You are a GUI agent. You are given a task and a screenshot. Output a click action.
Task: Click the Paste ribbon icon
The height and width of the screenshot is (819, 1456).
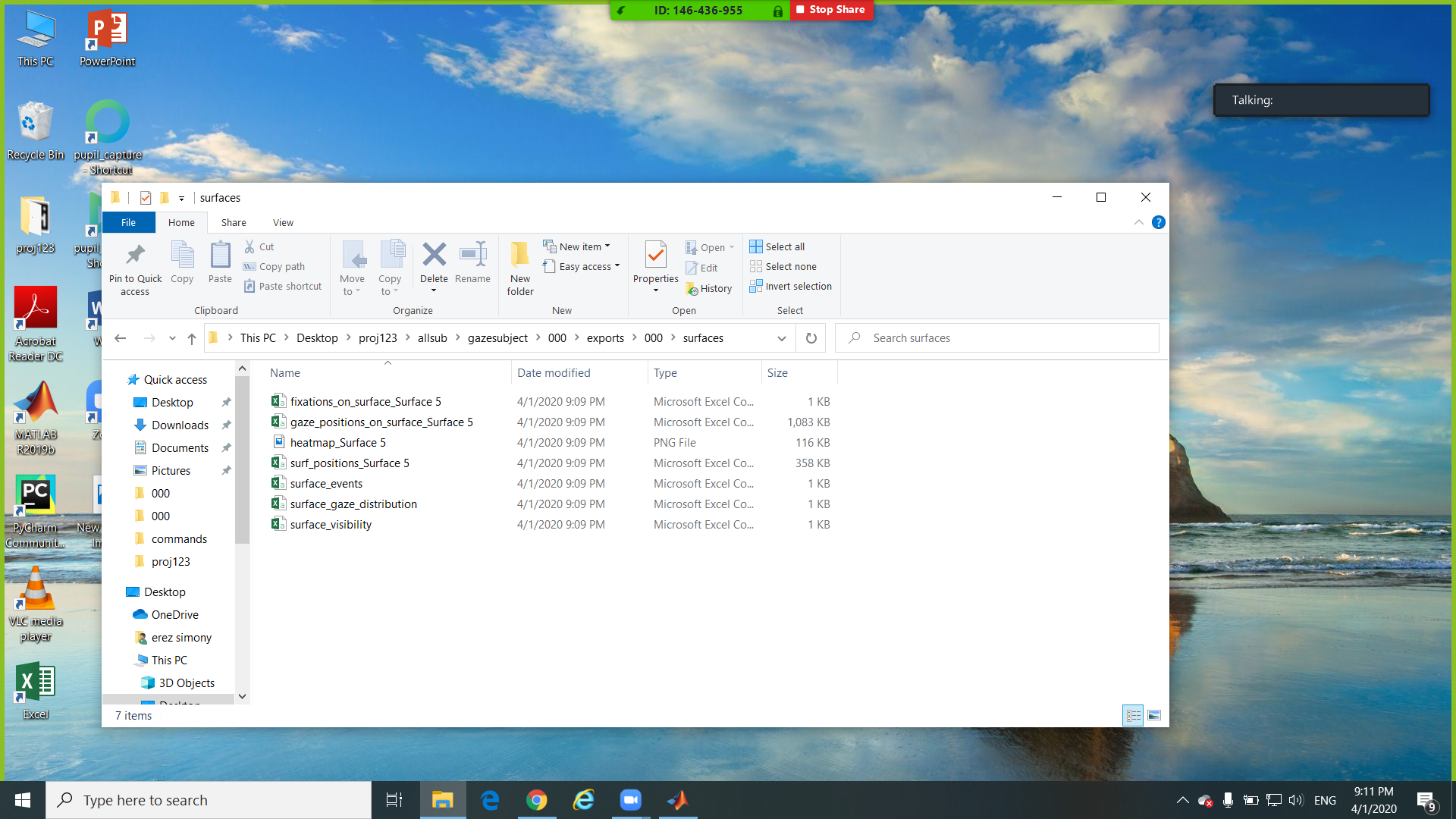click(220, 262)
